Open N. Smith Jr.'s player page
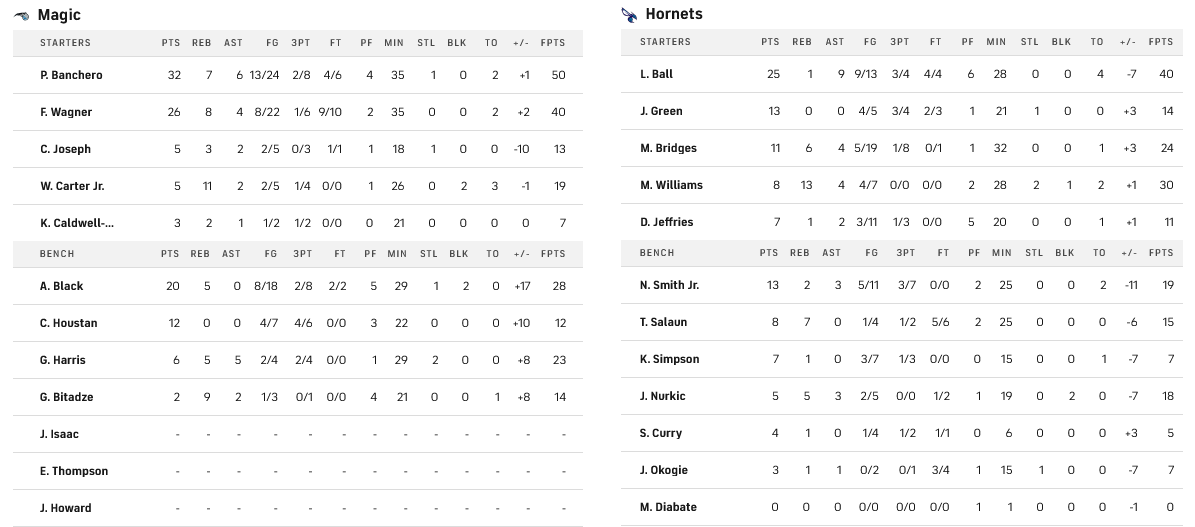 [669, 285]
